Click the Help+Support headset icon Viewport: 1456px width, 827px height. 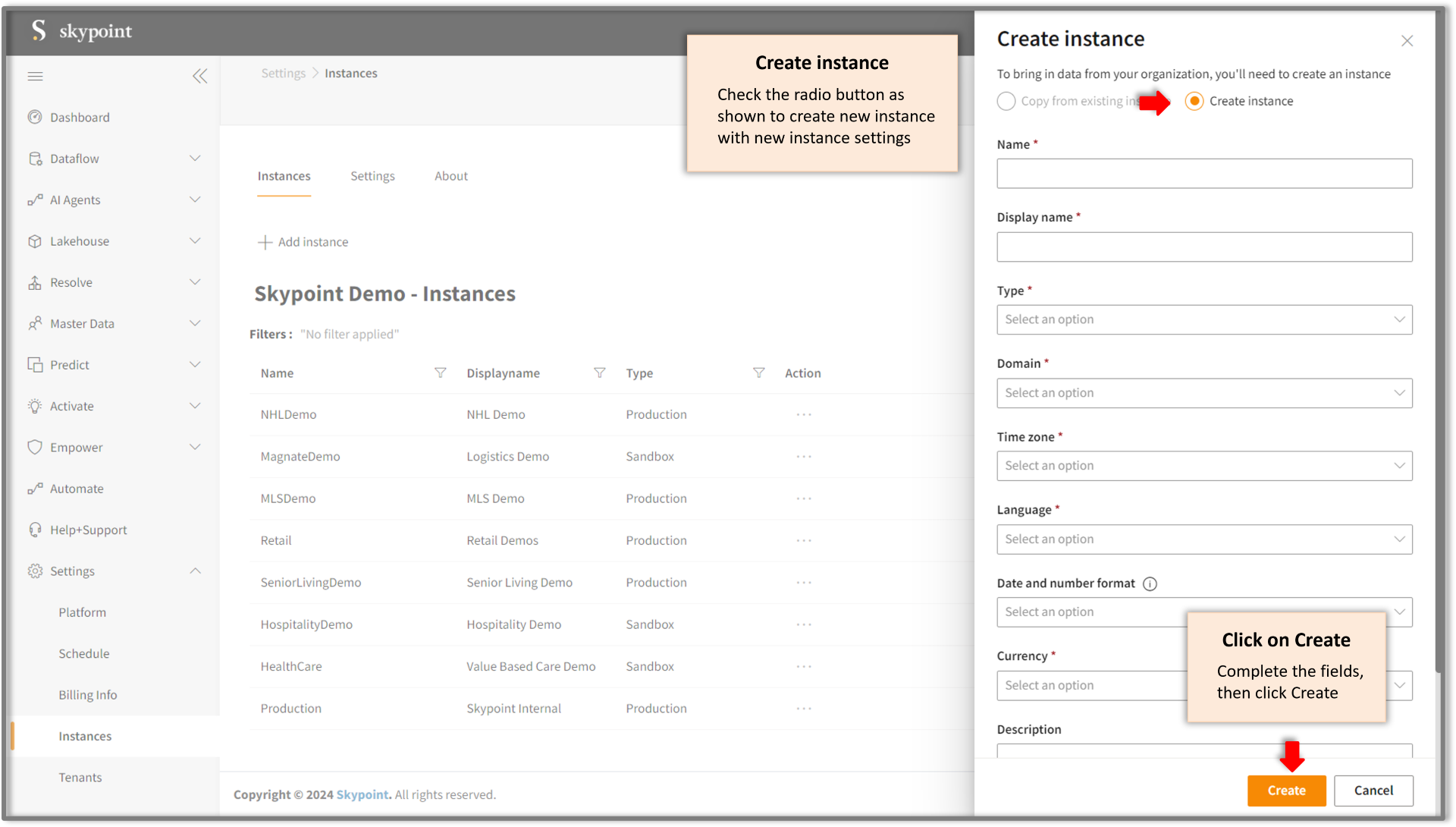click(35, 530)
